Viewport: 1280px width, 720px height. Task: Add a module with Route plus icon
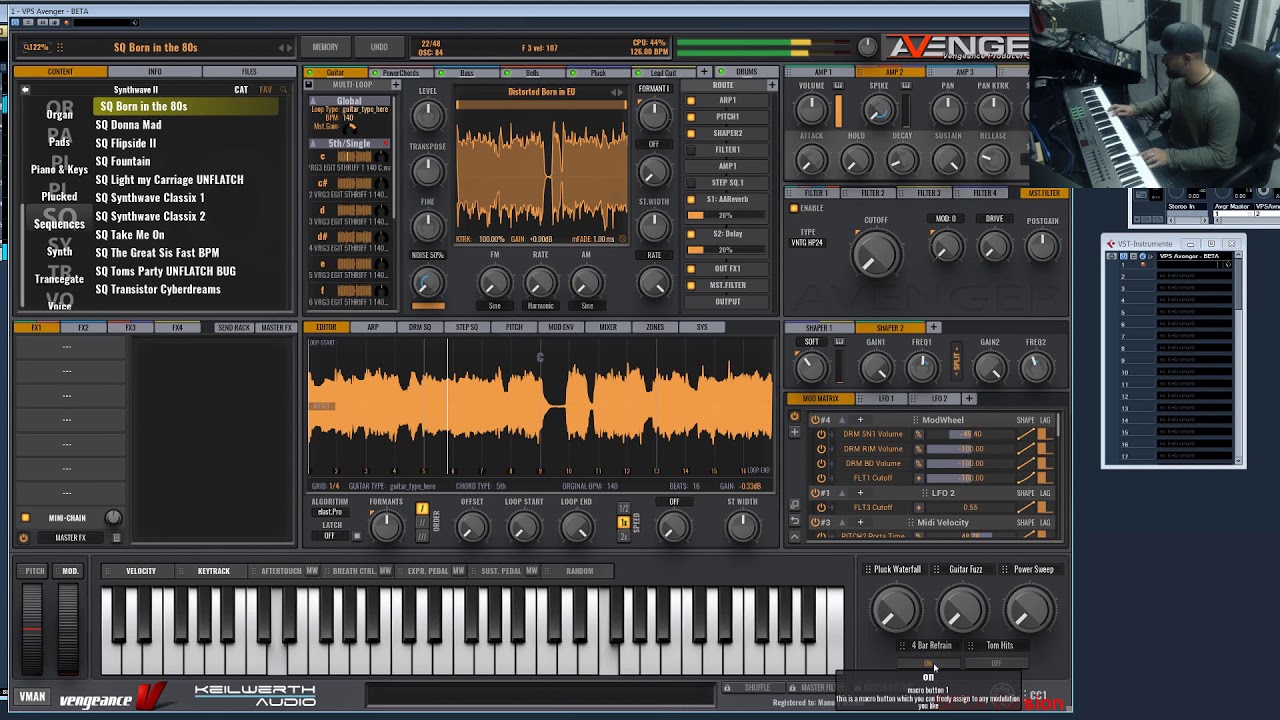coord(771,85)
